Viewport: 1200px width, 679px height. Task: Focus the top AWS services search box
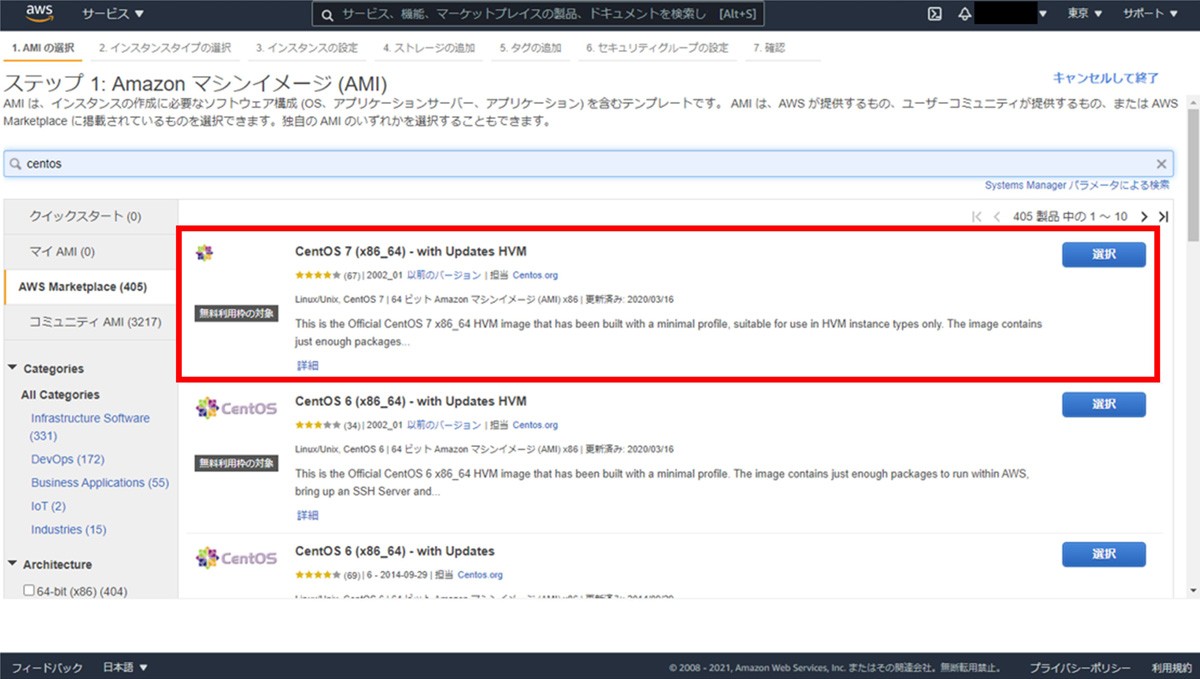[x=537, y=14]
